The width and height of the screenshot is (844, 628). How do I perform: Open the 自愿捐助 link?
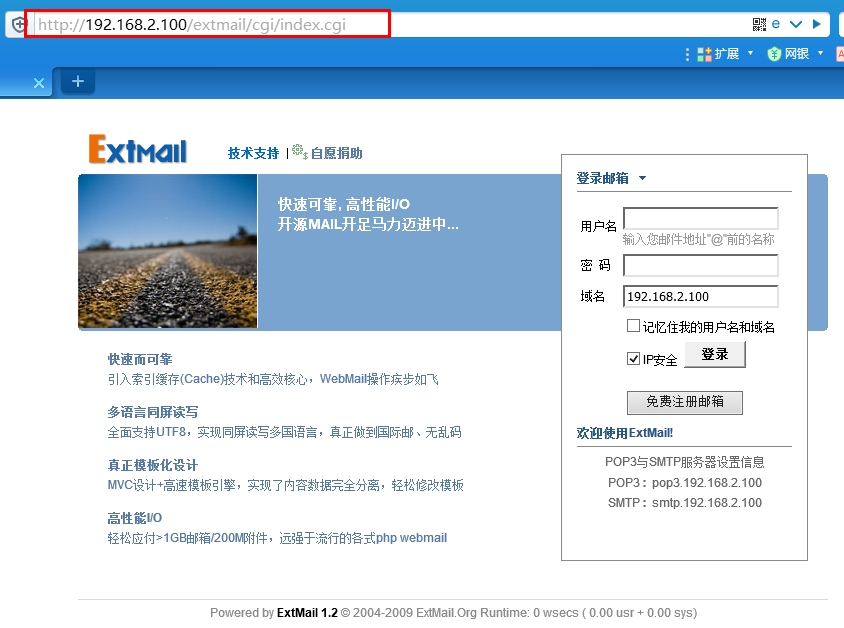[336, 153]
